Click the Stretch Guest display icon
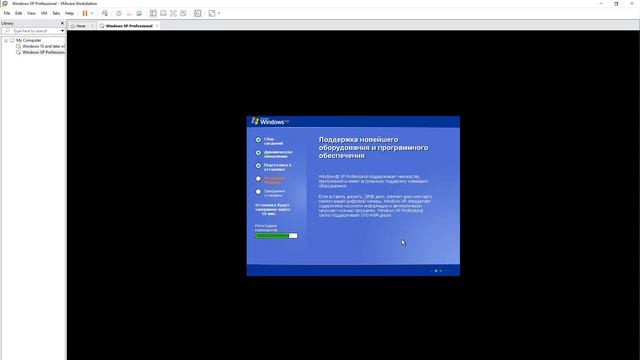This screenshot has height=360, width=640. point(212,13)
